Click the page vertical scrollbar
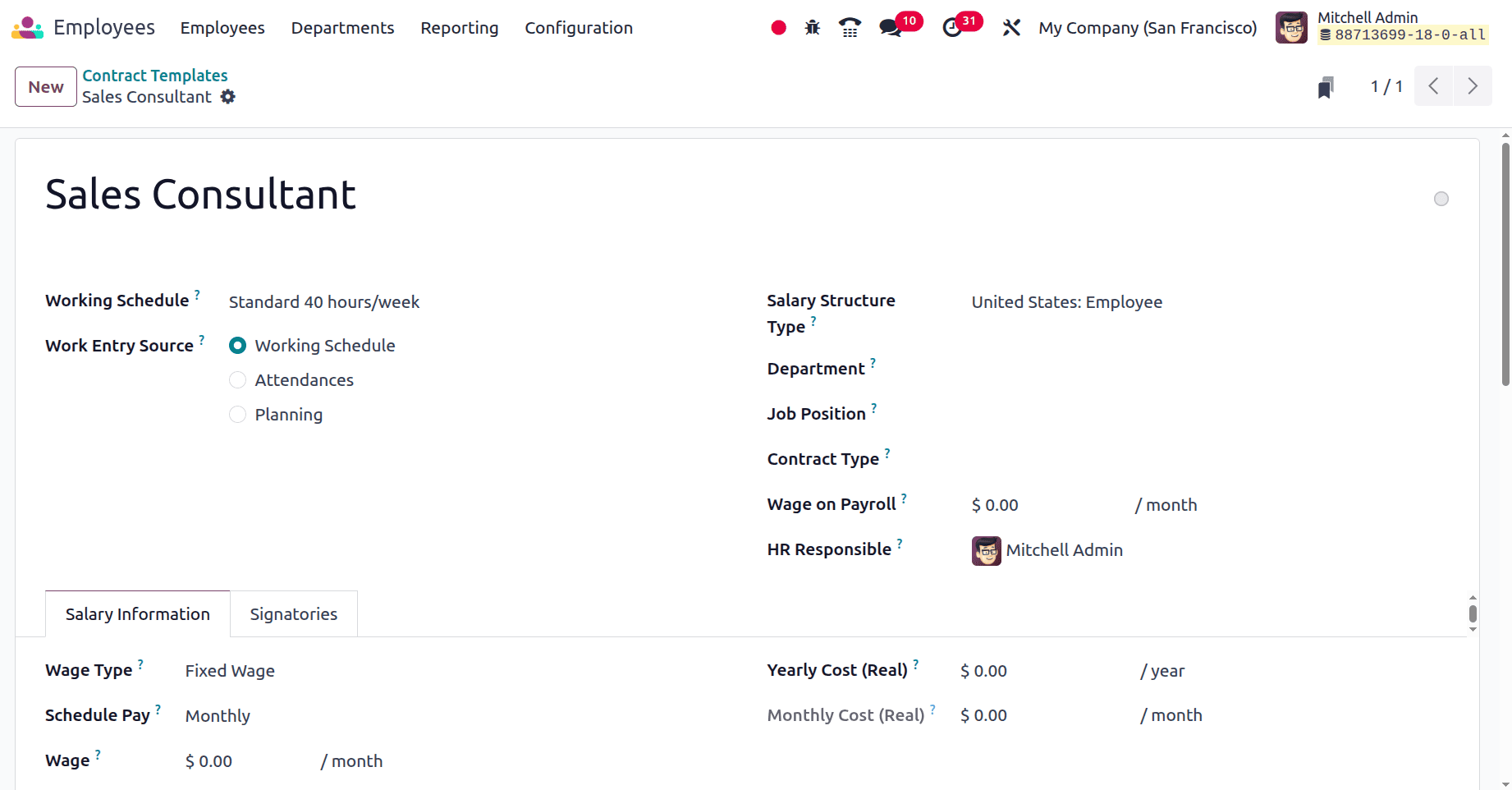This screenshot has width=1512, height=790. pos(1505,264)
